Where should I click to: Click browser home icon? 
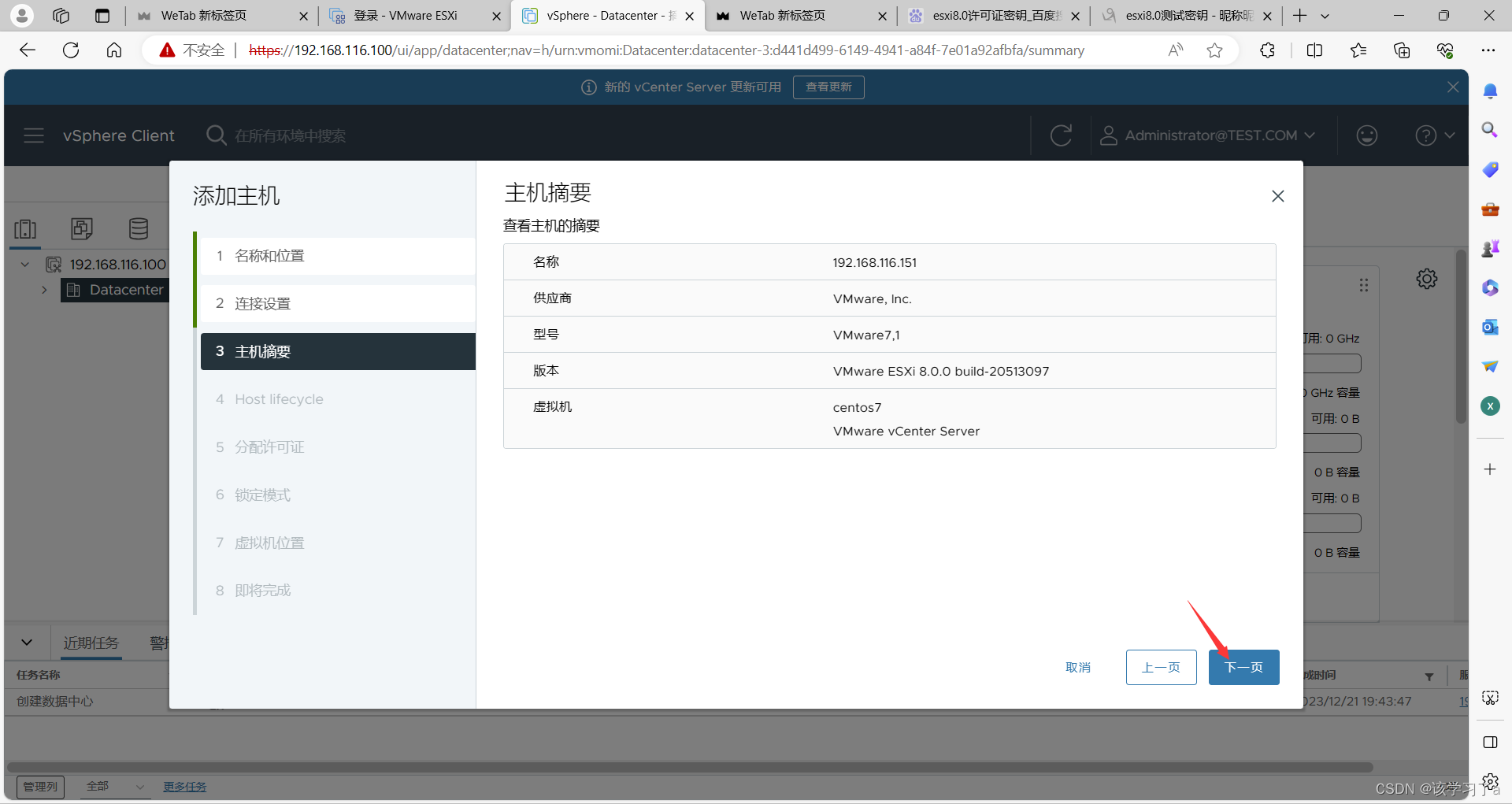114,50
